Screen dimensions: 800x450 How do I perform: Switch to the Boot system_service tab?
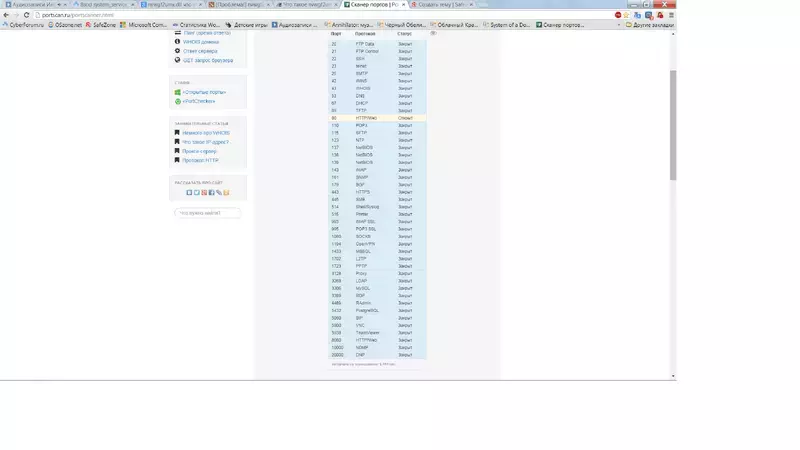104,5
